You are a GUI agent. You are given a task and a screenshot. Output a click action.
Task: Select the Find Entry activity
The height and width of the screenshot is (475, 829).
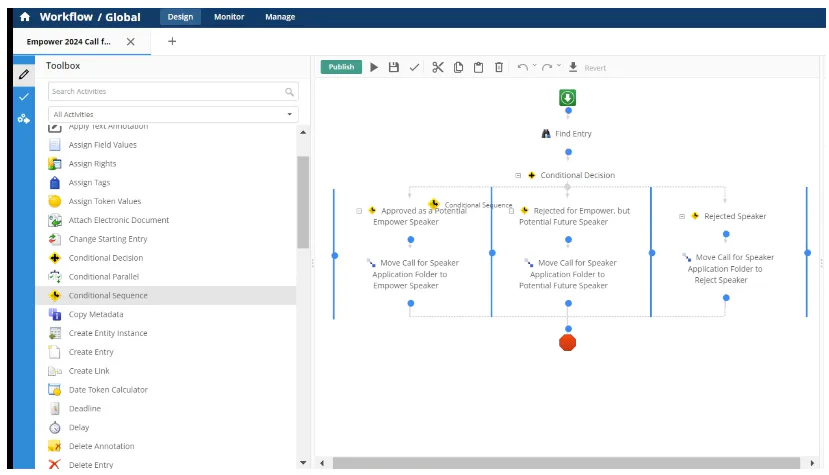click(x=566, y=134)
